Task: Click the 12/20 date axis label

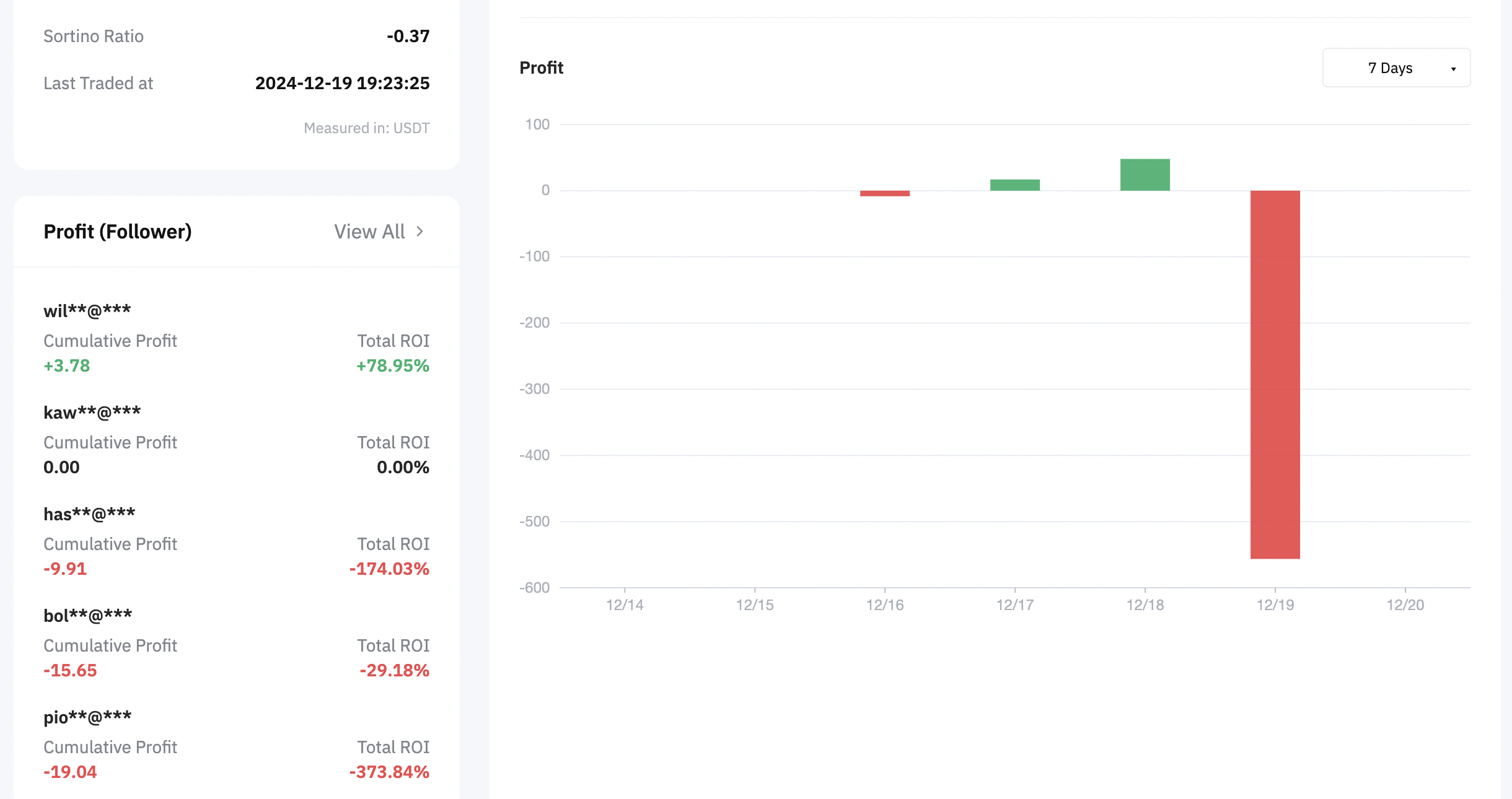Action: click(1405, 605)
